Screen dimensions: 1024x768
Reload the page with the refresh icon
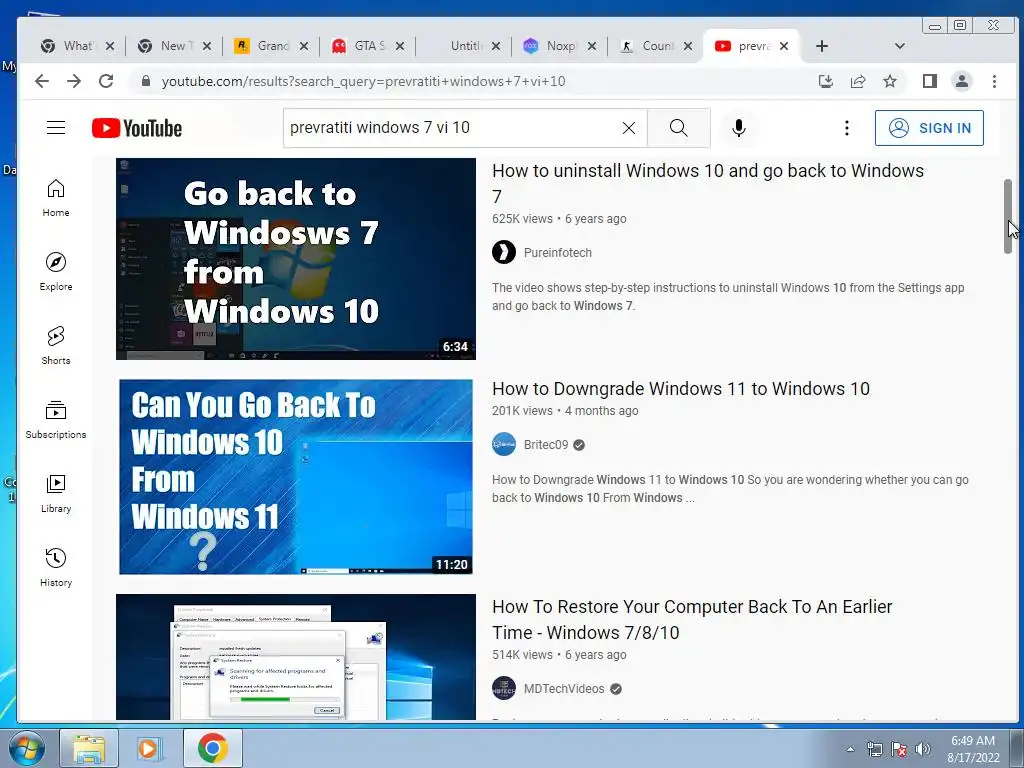tap(106, 81)
